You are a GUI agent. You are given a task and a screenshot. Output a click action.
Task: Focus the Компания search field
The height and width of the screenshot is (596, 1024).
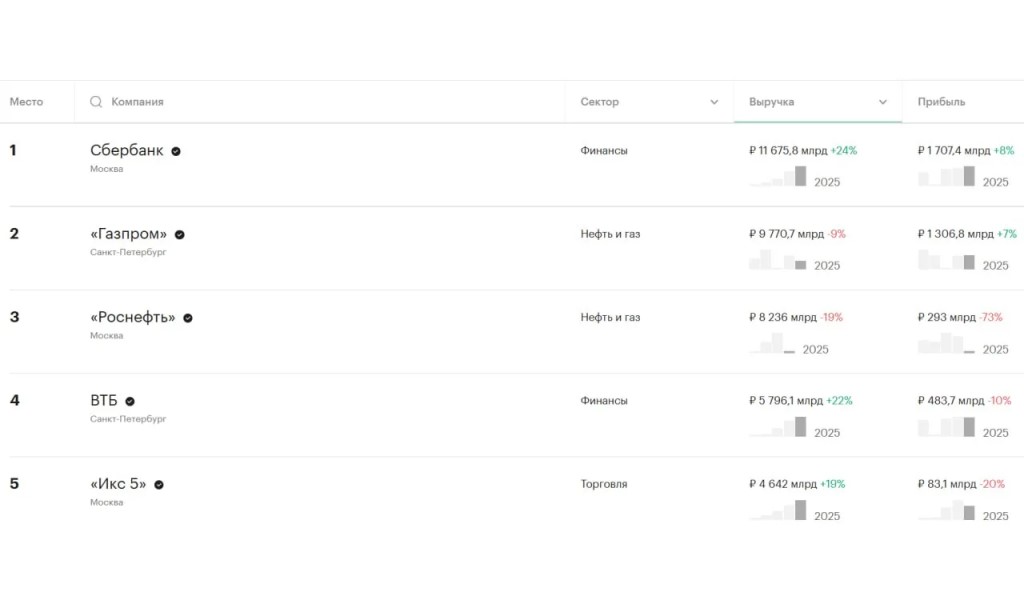[319, 102]
